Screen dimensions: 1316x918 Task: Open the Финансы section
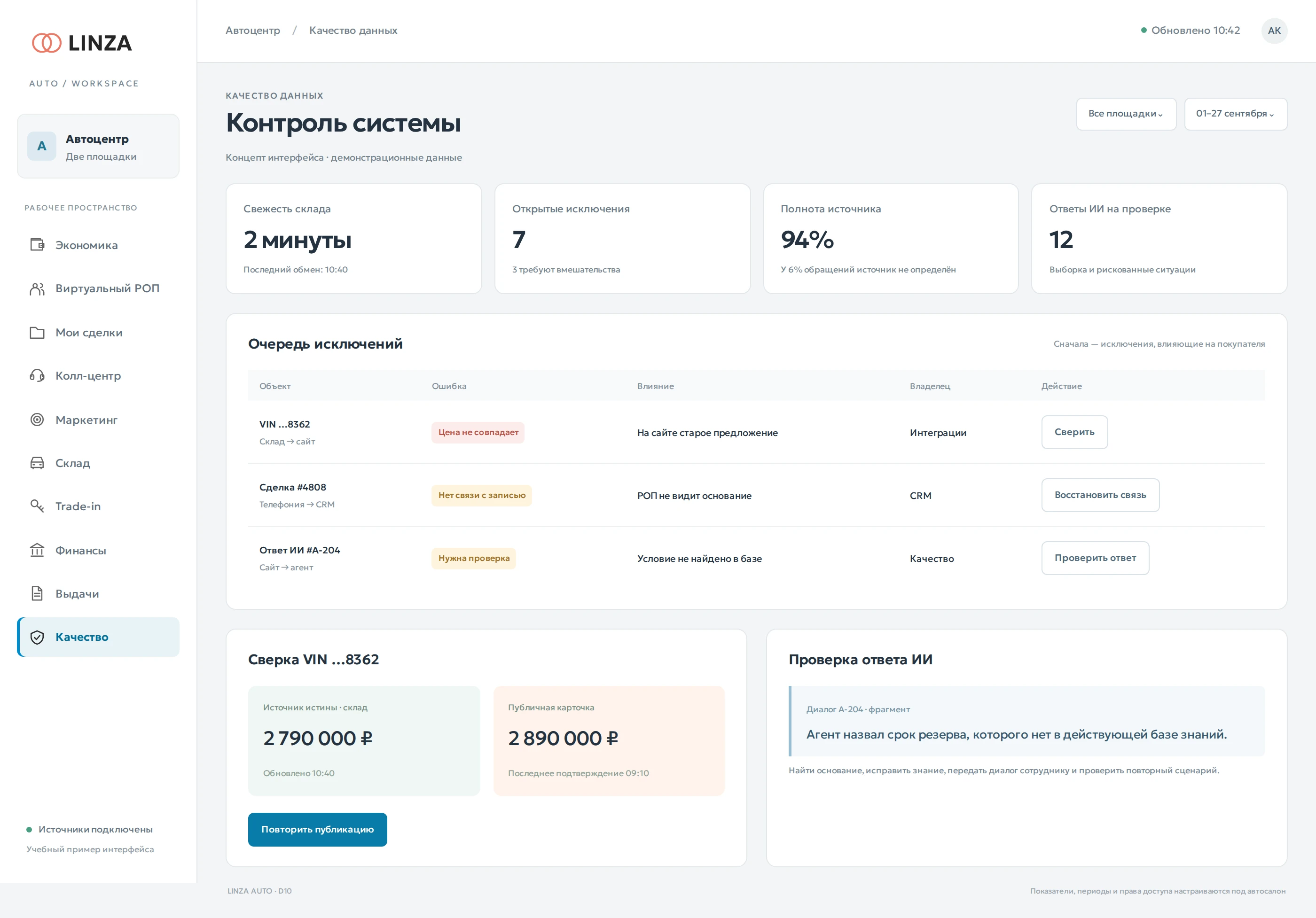click(98, 550)
